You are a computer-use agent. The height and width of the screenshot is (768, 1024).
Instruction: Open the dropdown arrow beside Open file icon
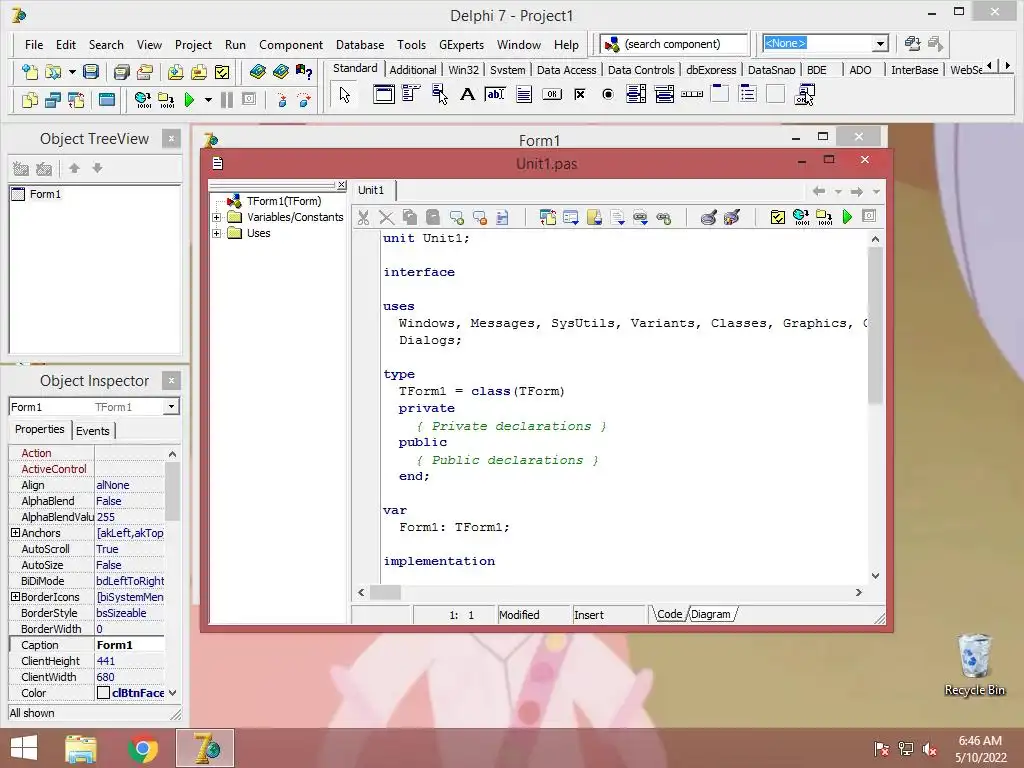click(72, 71)
